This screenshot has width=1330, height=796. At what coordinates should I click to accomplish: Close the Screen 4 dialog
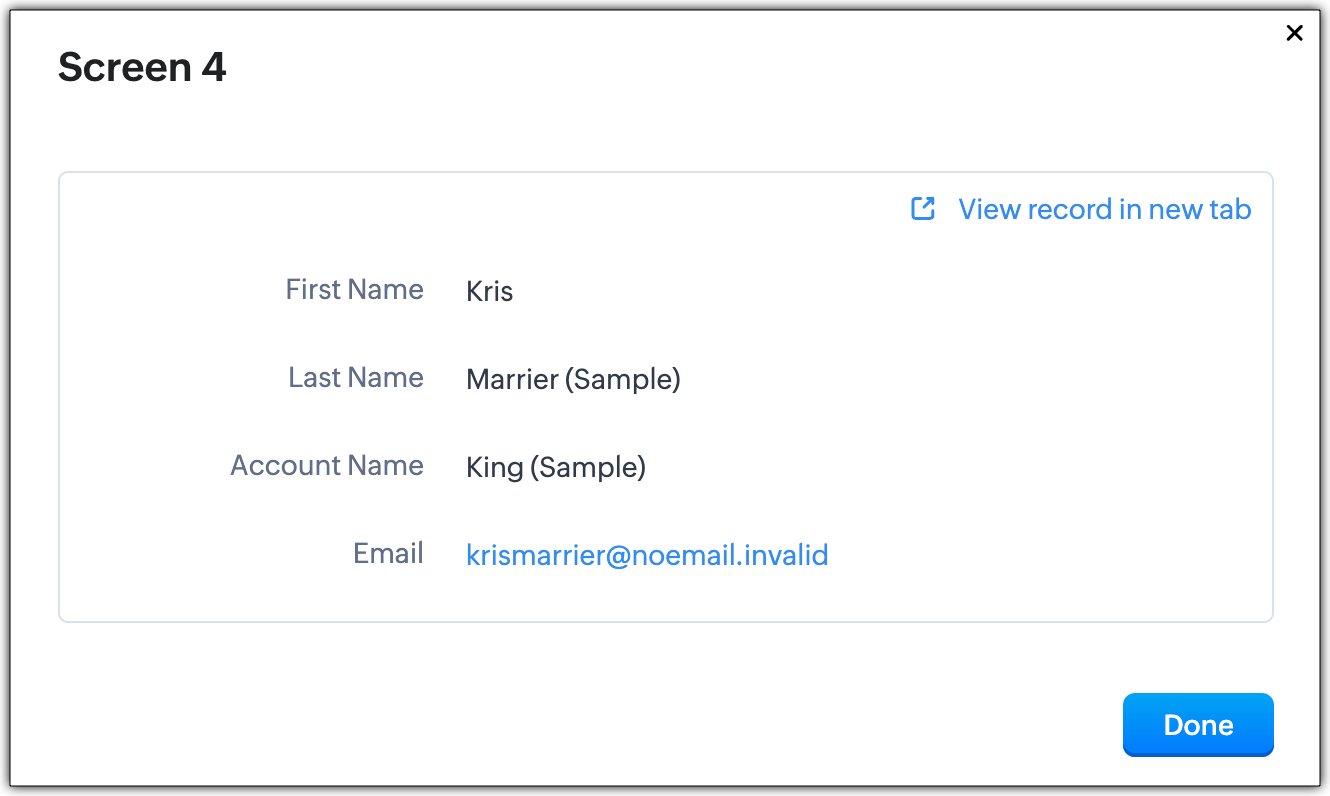pyautogui.click(x=1294, y=33)
